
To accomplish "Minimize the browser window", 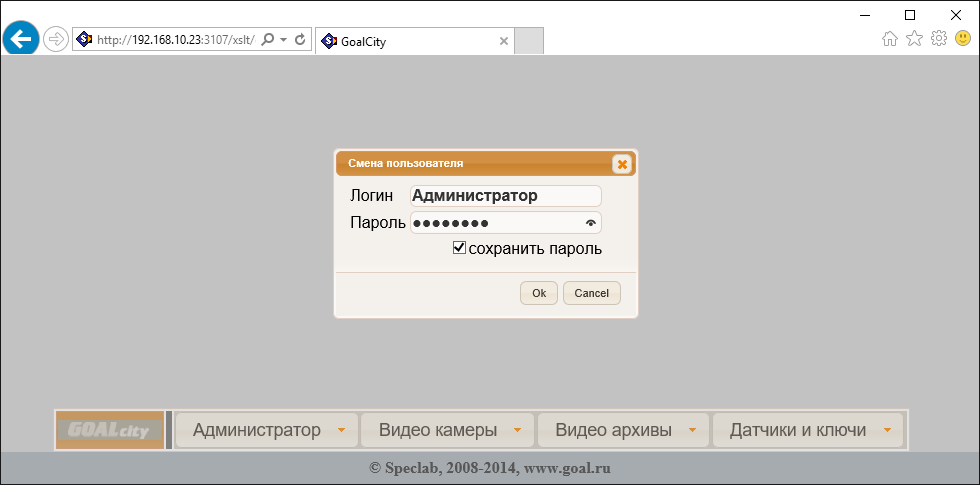I will click(x=865, y=15).
